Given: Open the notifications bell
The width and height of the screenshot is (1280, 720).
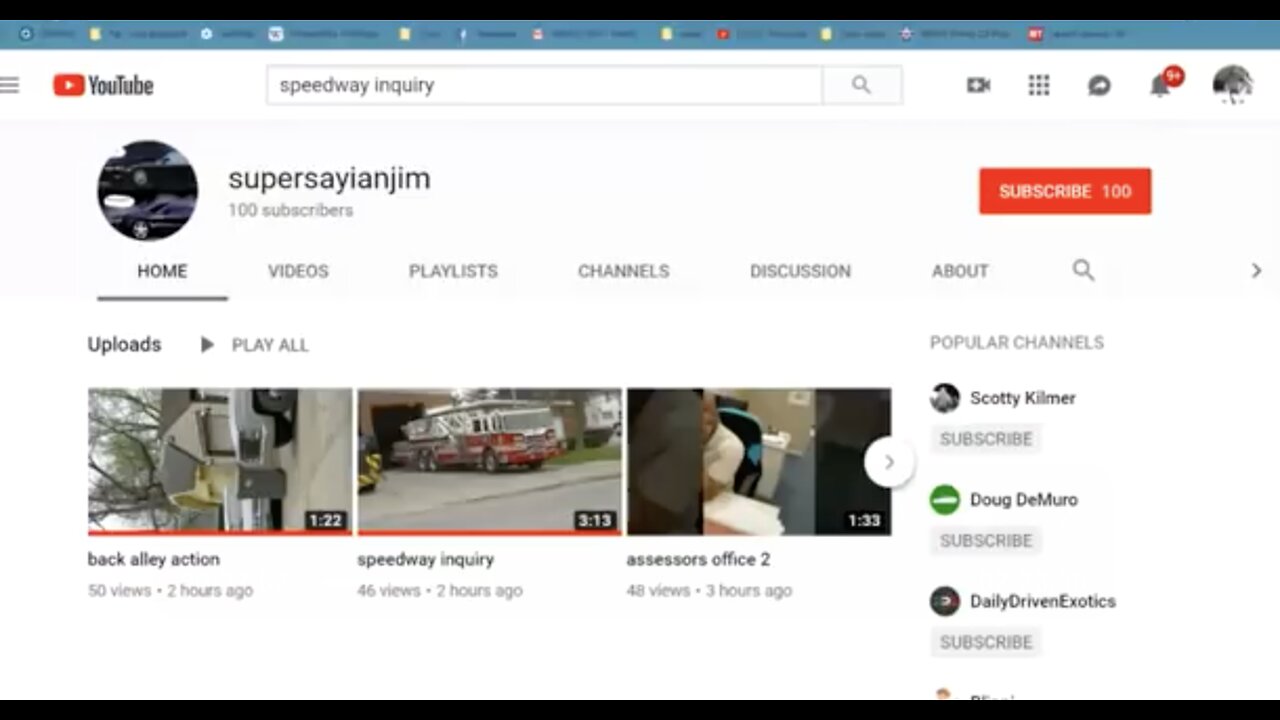Looking at the screenshot, I should click(1160, 85).
